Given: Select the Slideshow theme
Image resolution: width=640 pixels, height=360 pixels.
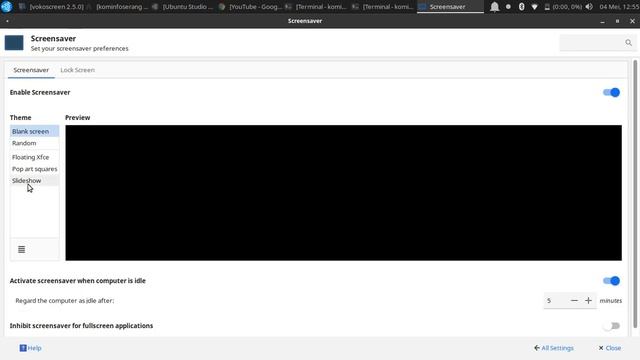Looking at the screenshot, I should (35, 180).
